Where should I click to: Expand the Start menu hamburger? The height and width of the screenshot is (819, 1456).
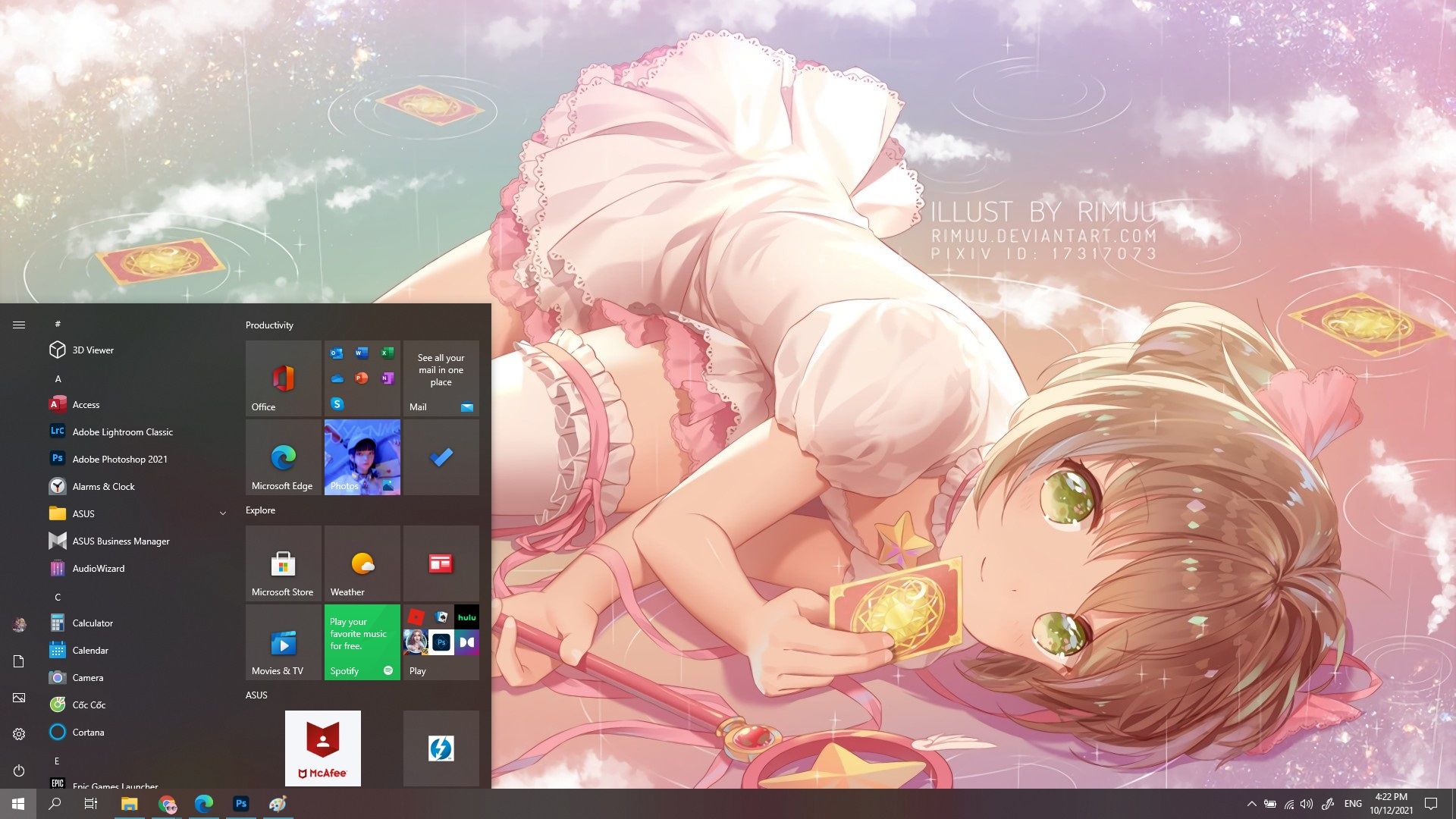click(x=19, y=325)
